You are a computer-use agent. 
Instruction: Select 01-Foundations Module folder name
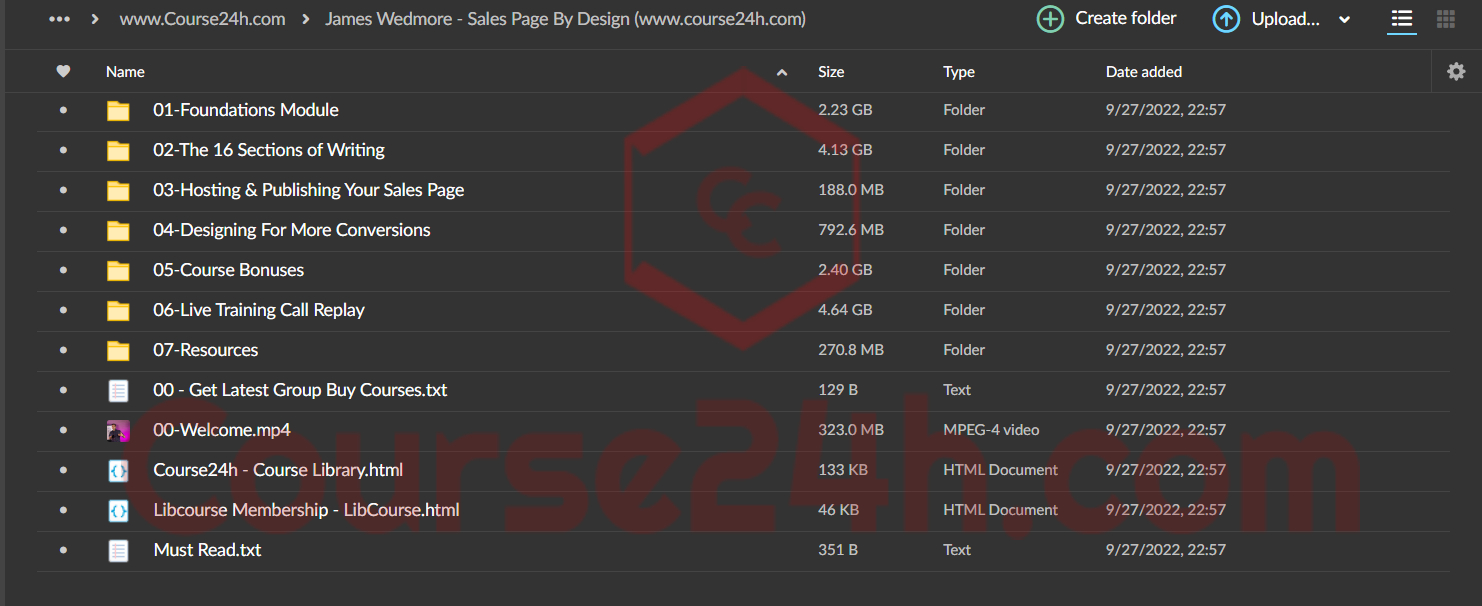click(x=246, y=110)
